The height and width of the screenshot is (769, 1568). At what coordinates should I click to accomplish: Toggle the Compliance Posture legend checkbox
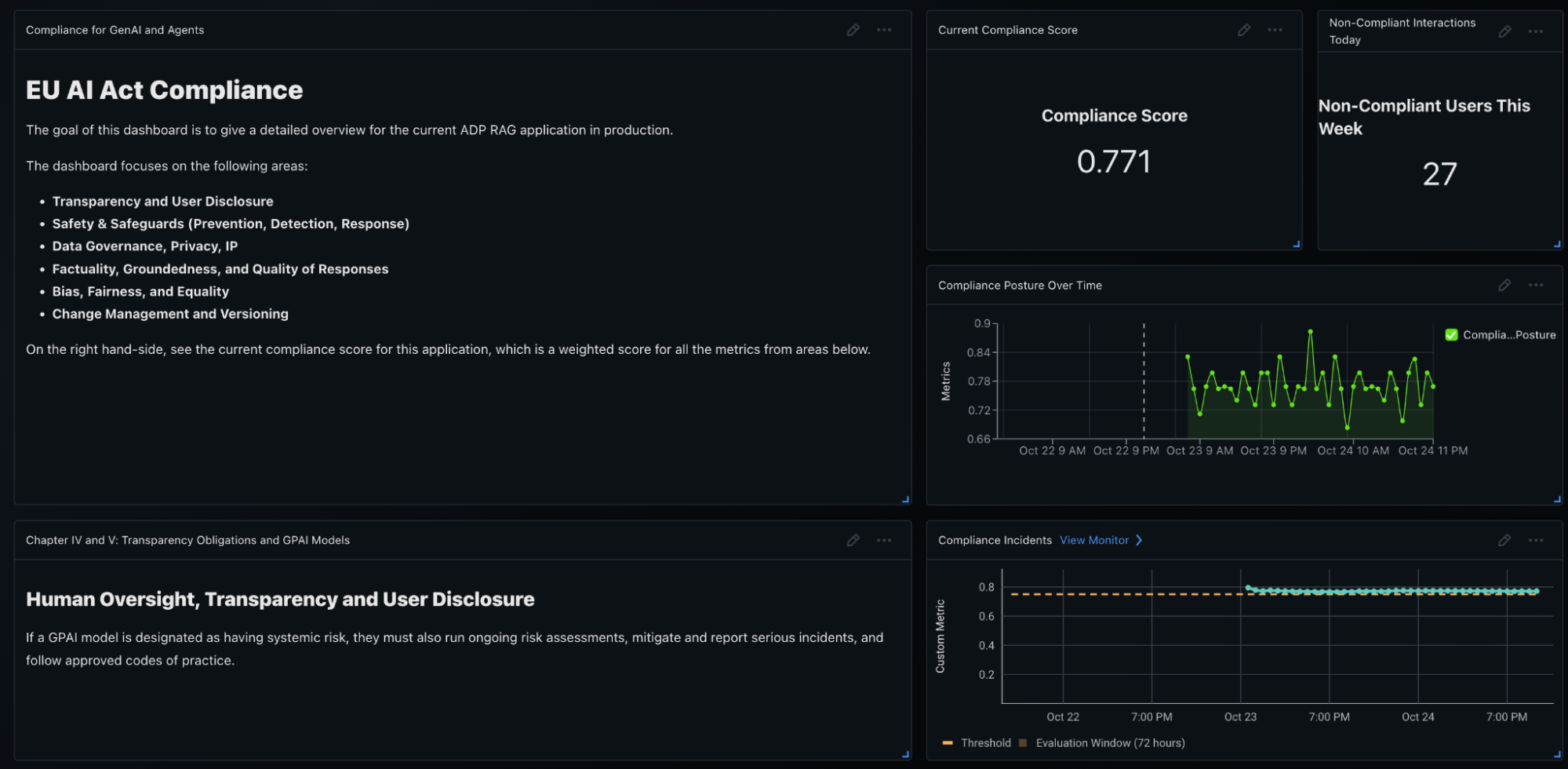click(x=1451, y=334)
